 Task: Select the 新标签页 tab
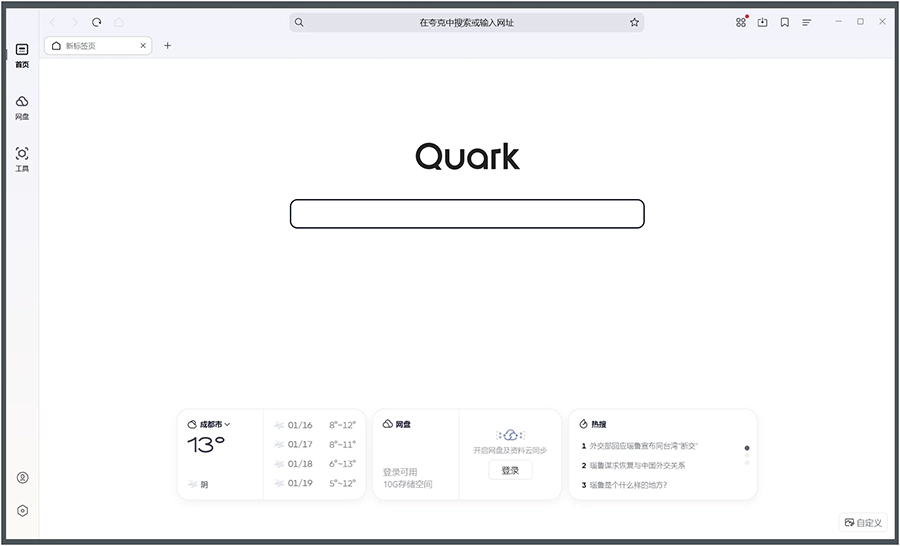click(90, 45)
